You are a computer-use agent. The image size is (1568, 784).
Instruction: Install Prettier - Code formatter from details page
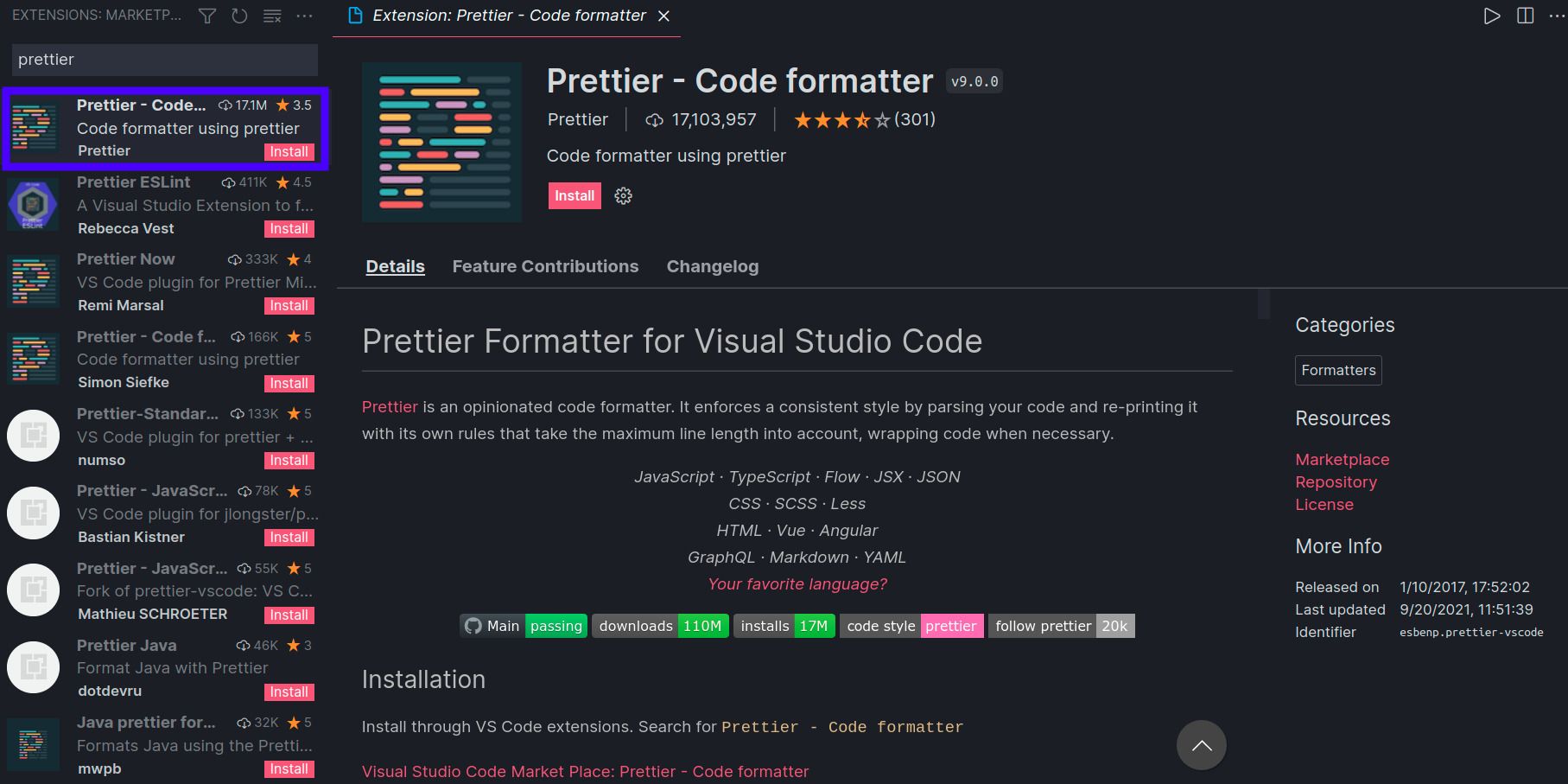[x=575, y=196]
